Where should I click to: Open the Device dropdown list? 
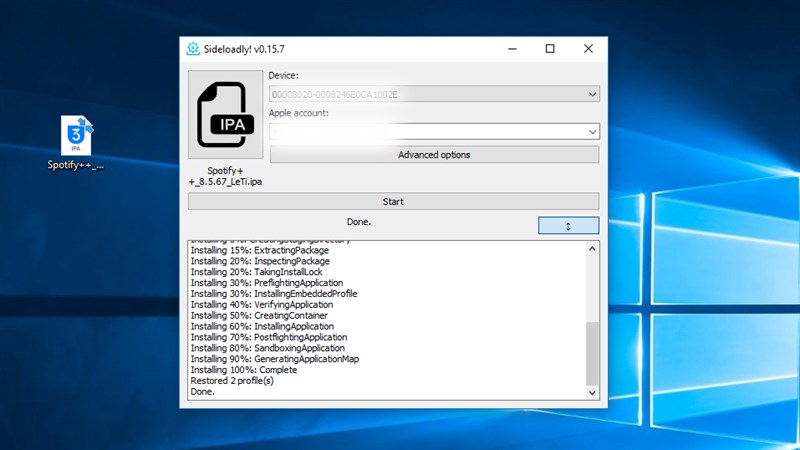click(x=592, y=94)
